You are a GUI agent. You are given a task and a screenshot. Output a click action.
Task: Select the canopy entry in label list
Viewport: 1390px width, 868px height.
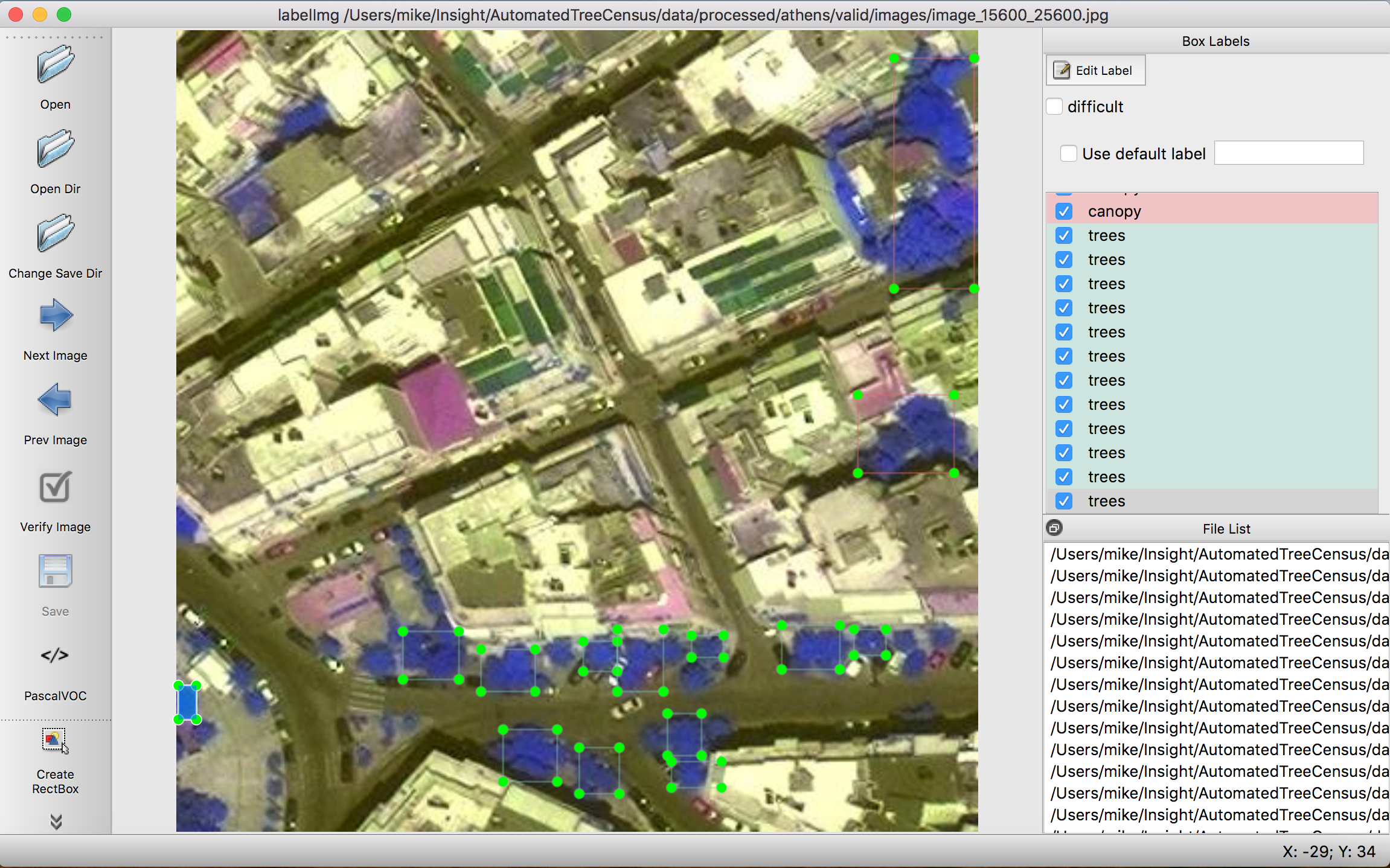tap(1115, 211)
